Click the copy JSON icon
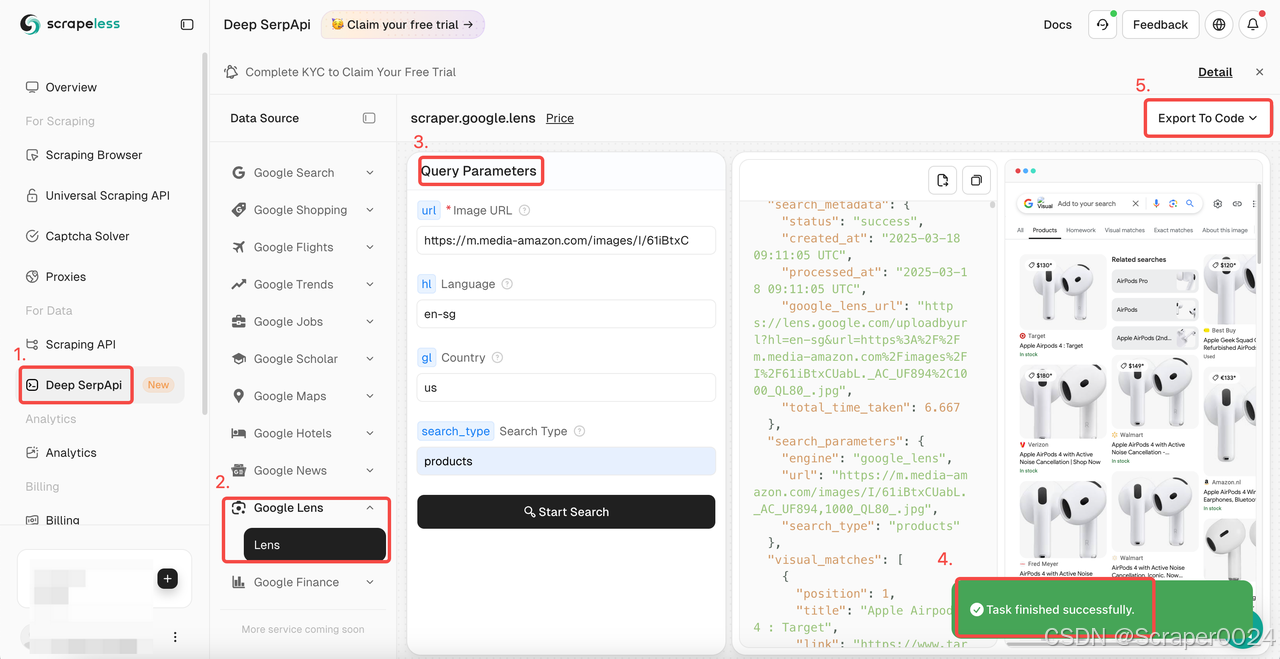1280x659 pixels. coord(976,180)
